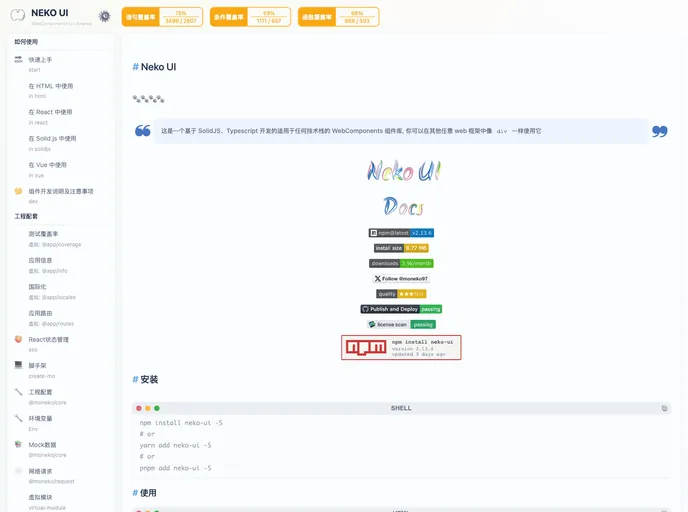Open 脚手架 create-mo menu item
Viewport: 688px width, 512px height.
pos(61,370)
